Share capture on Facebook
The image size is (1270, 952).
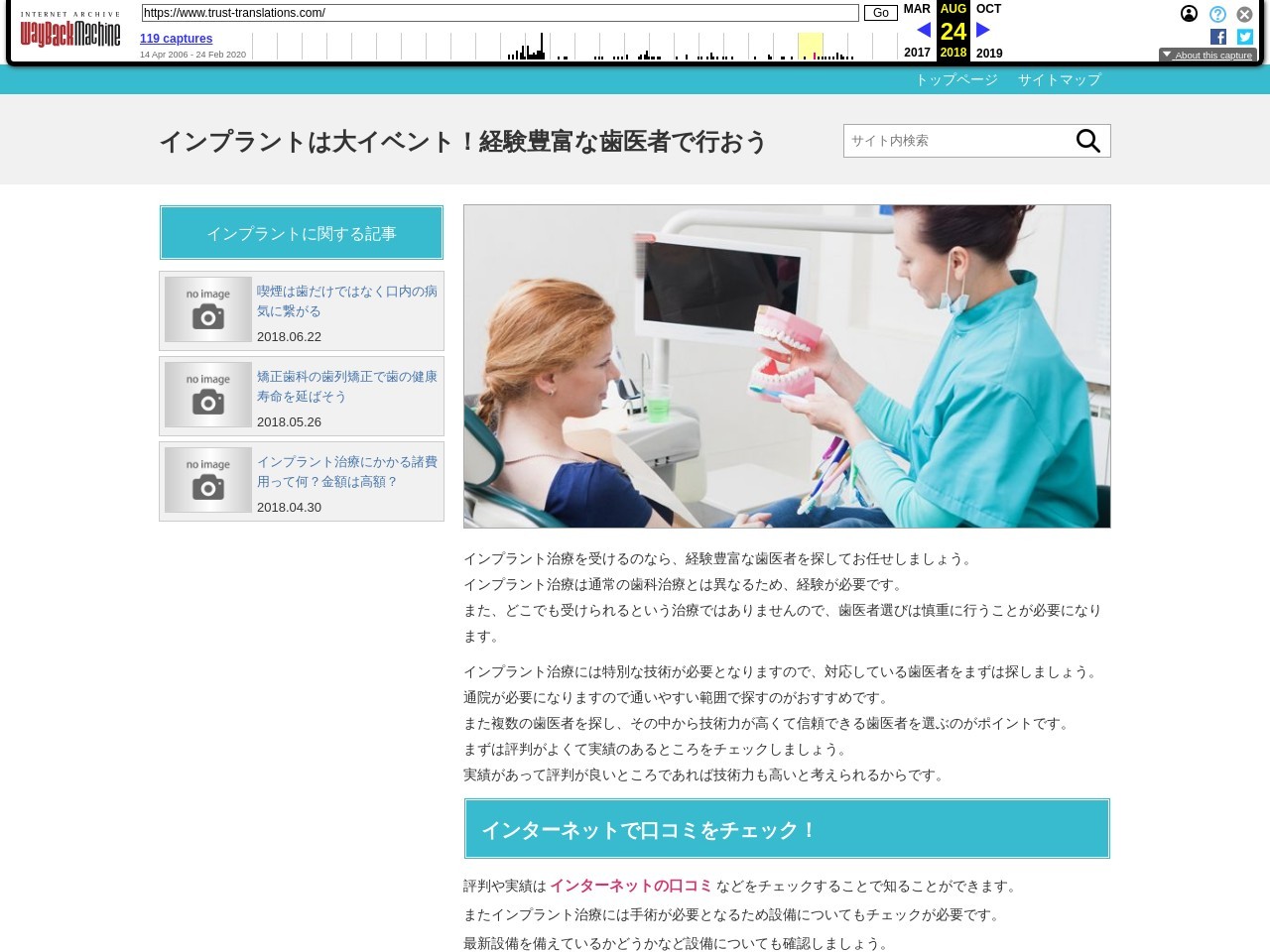[x=1218, y=37]
